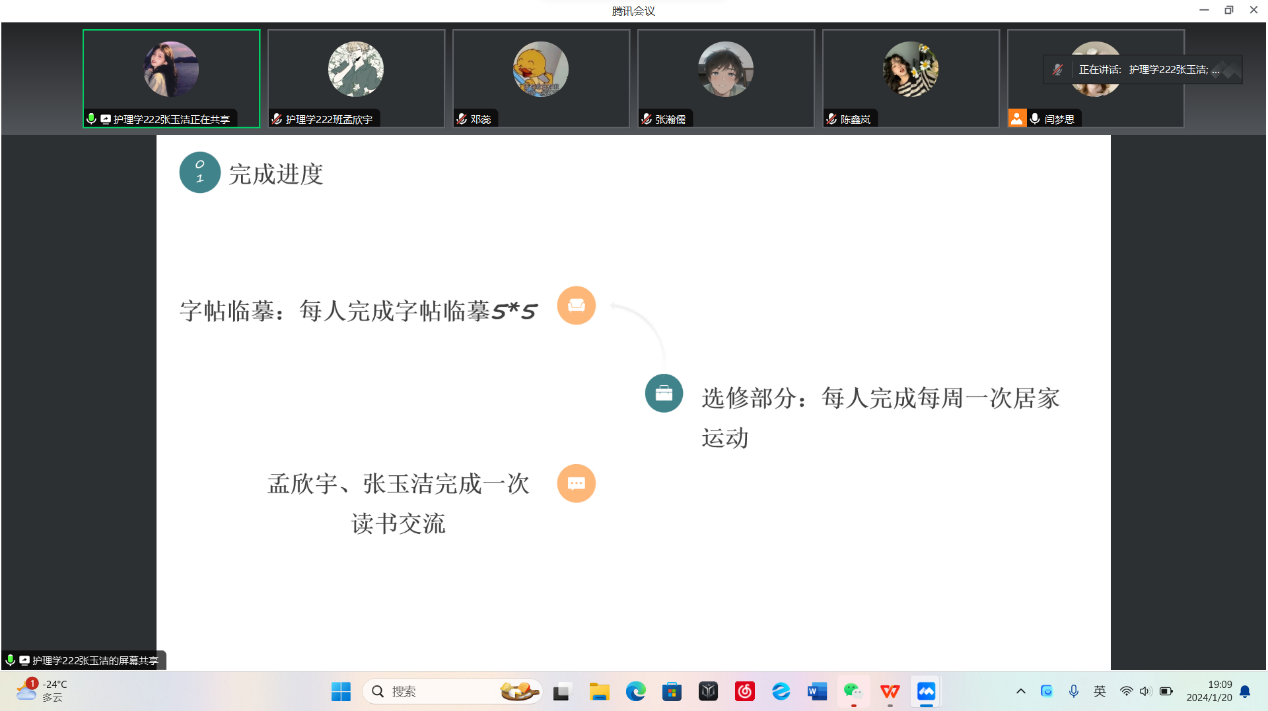
Task: Open Microsoft Store from the taskbar
Action: 672,691
